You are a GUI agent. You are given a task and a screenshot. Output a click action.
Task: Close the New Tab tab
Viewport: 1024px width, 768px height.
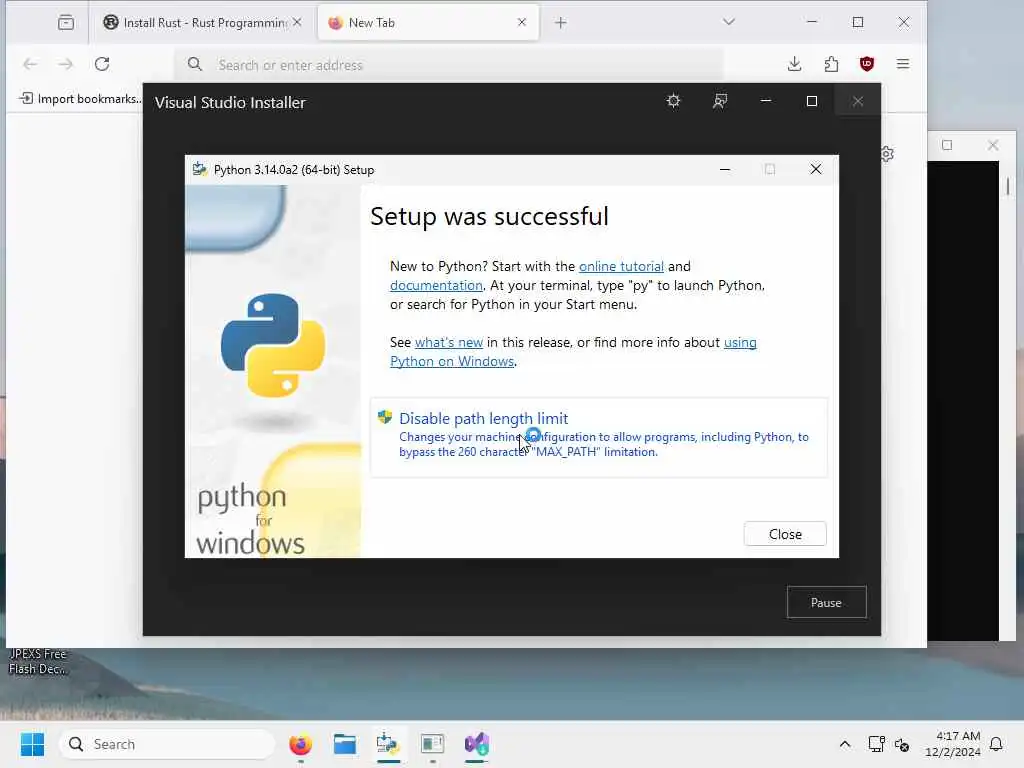coord(522,22)
